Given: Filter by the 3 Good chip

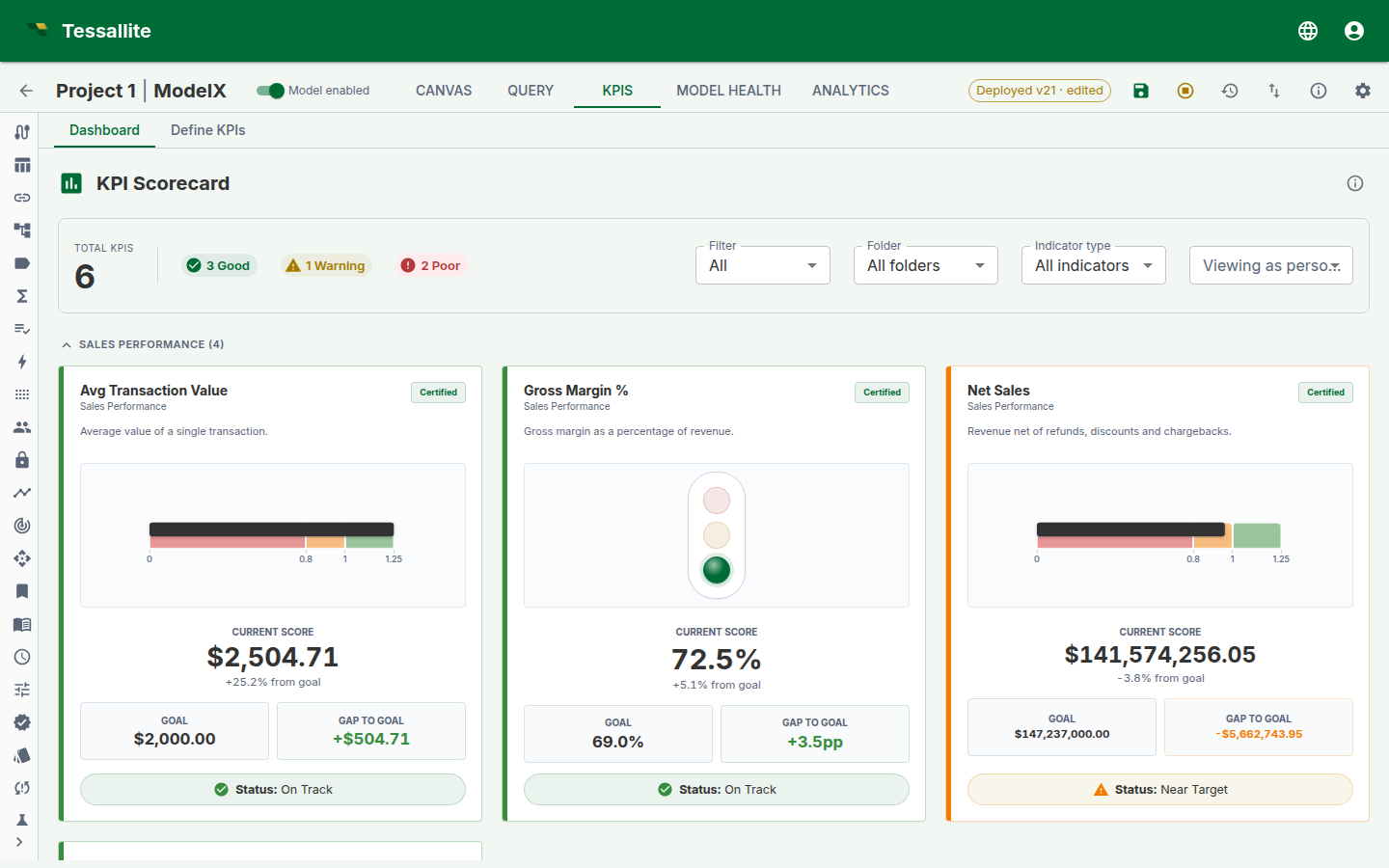Looking at the screenshot, I should (219, 265).
